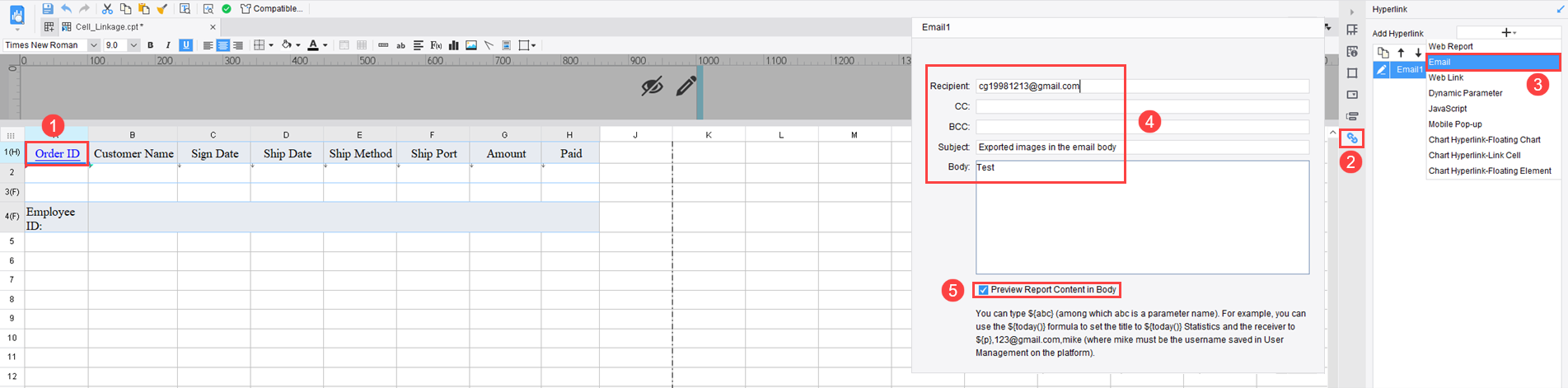Open the cell attribute pane icon
The height and width of the screenshot is (388, 1568).
point(1352,51)
